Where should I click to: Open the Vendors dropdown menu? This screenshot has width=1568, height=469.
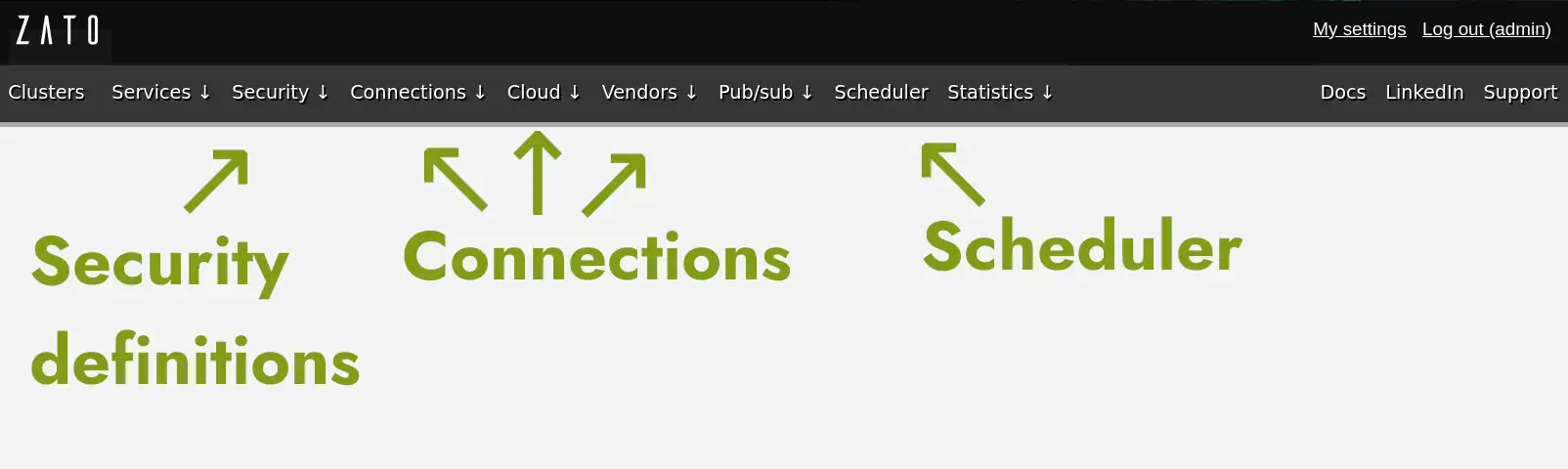pos(649,93)
